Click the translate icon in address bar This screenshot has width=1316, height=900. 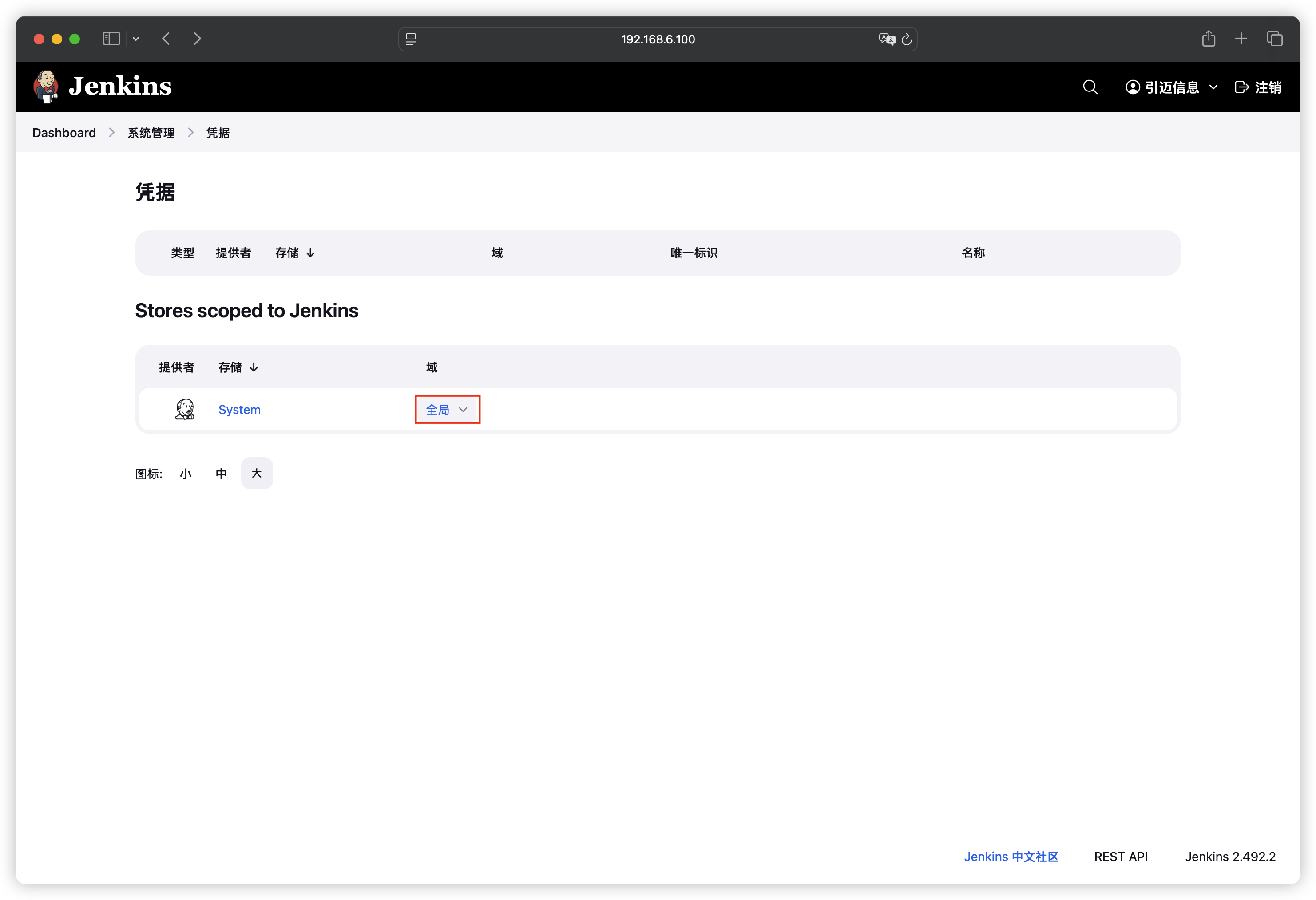point(887,39)
